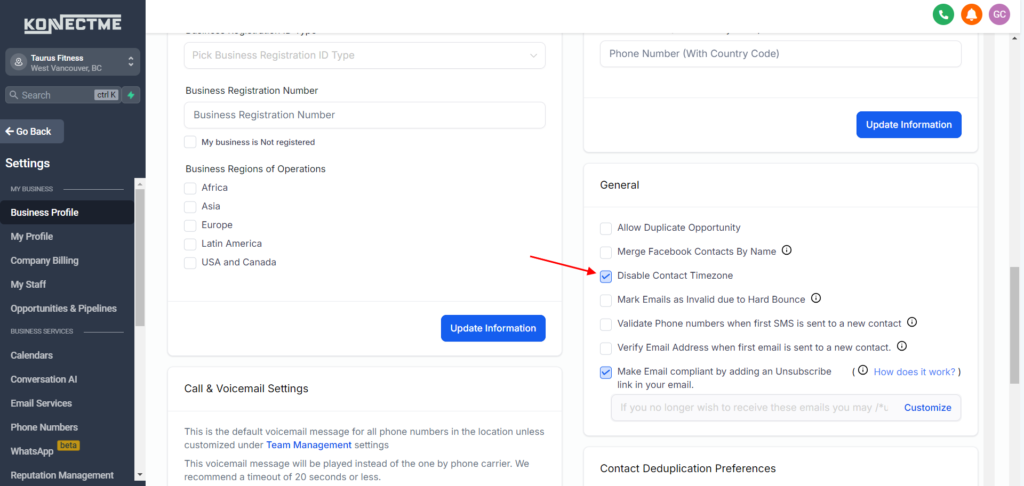Click info icon next to Hard Bounce
1024x486 pixels.
[816, 298]
